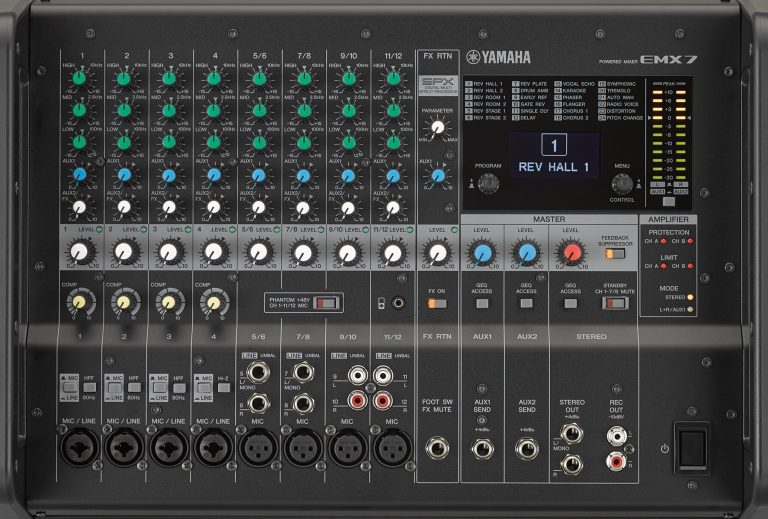Toggle the FX ON switch
The image size is (768, 519).
coord(437,304)
